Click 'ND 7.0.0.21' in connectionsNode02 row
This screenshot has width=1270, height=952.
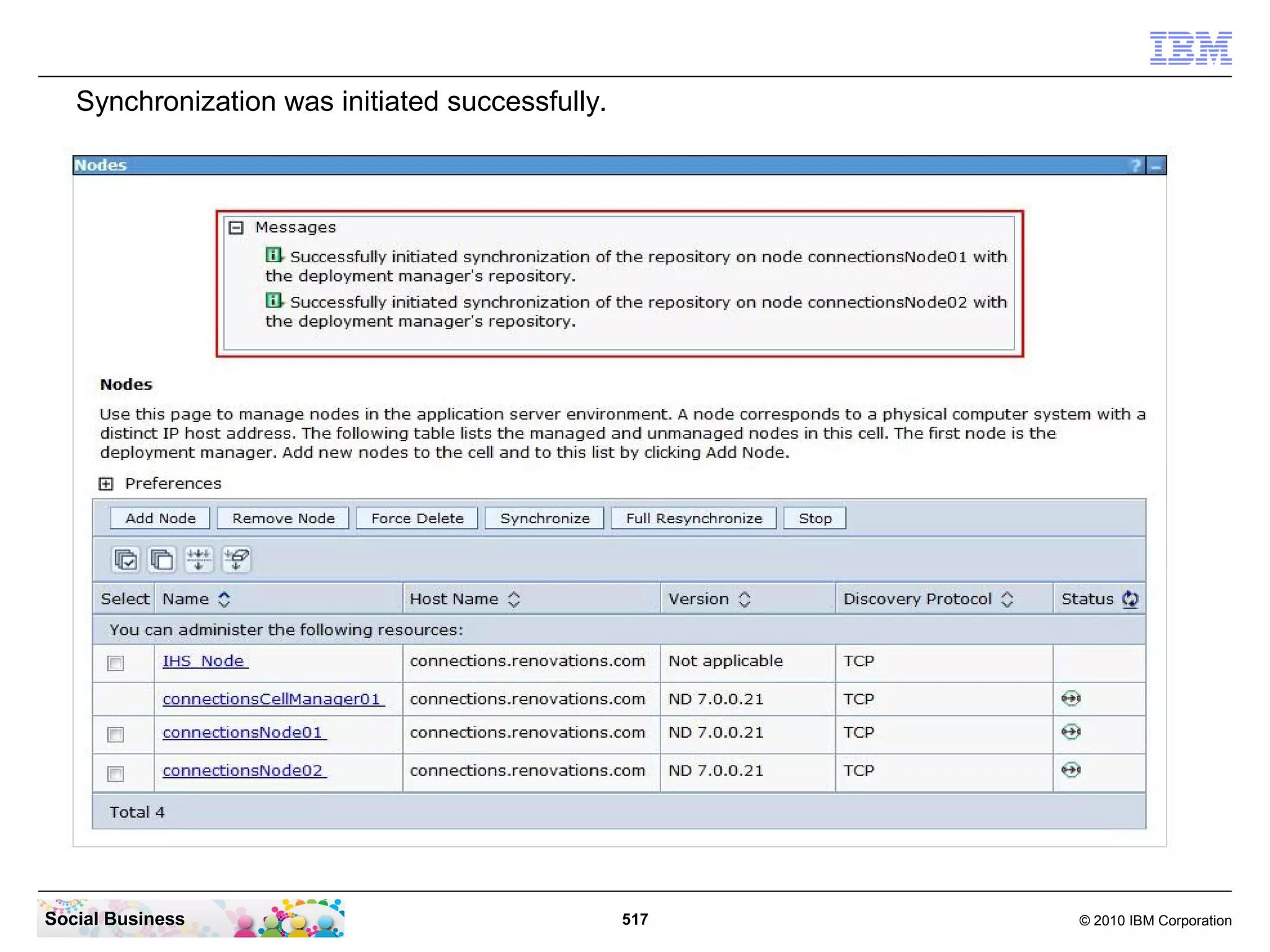pyautogui.click(x=716, y=770)
